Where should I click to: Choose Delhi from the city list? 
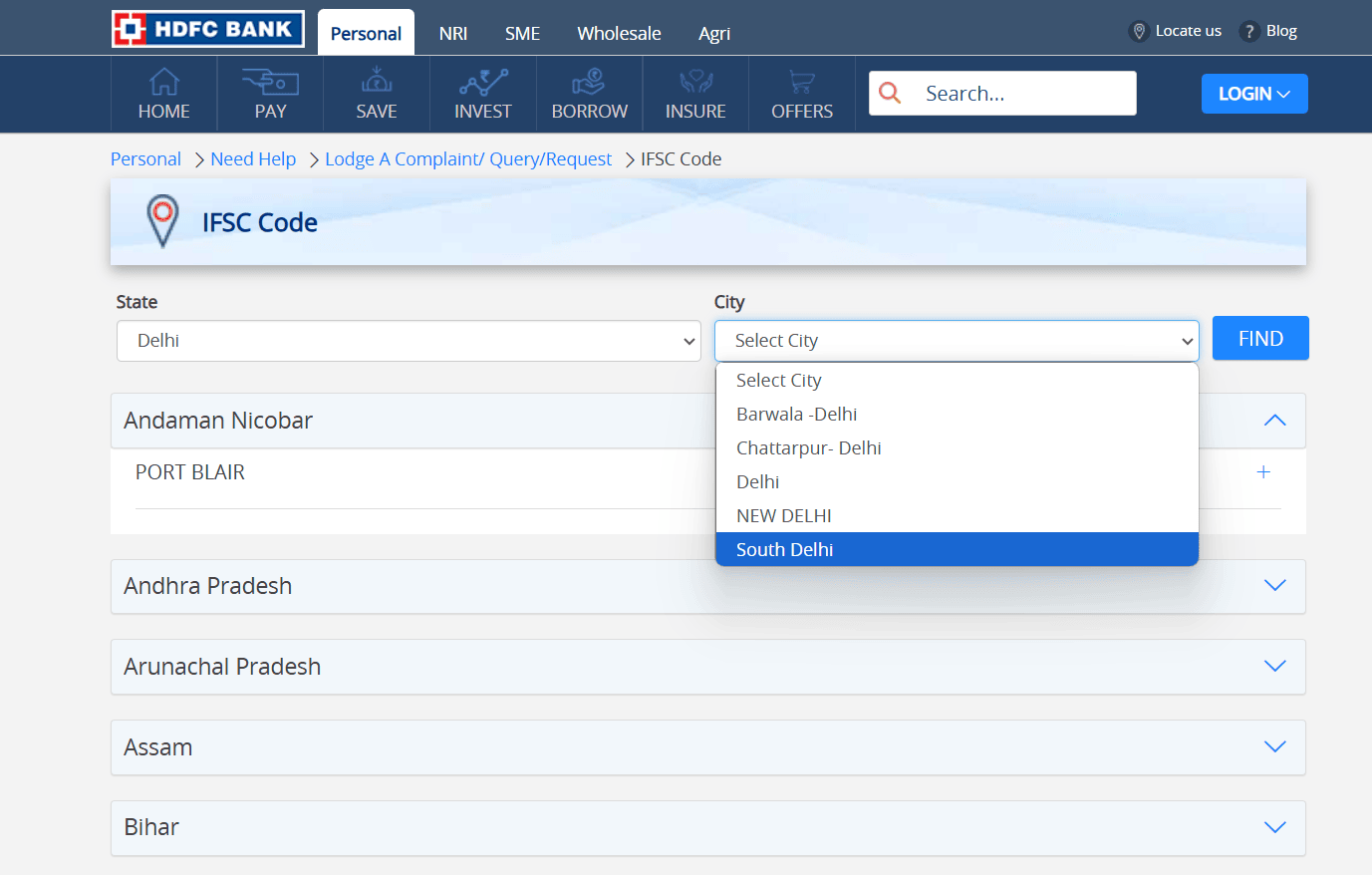pyautogui.click(x=957, y=482)
